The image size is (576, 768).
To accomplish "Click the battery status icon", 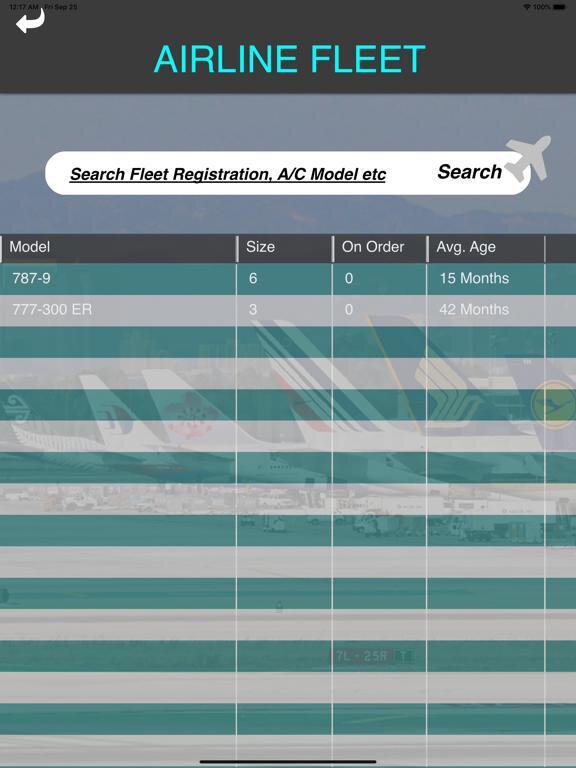I will [x=559, y=7].
